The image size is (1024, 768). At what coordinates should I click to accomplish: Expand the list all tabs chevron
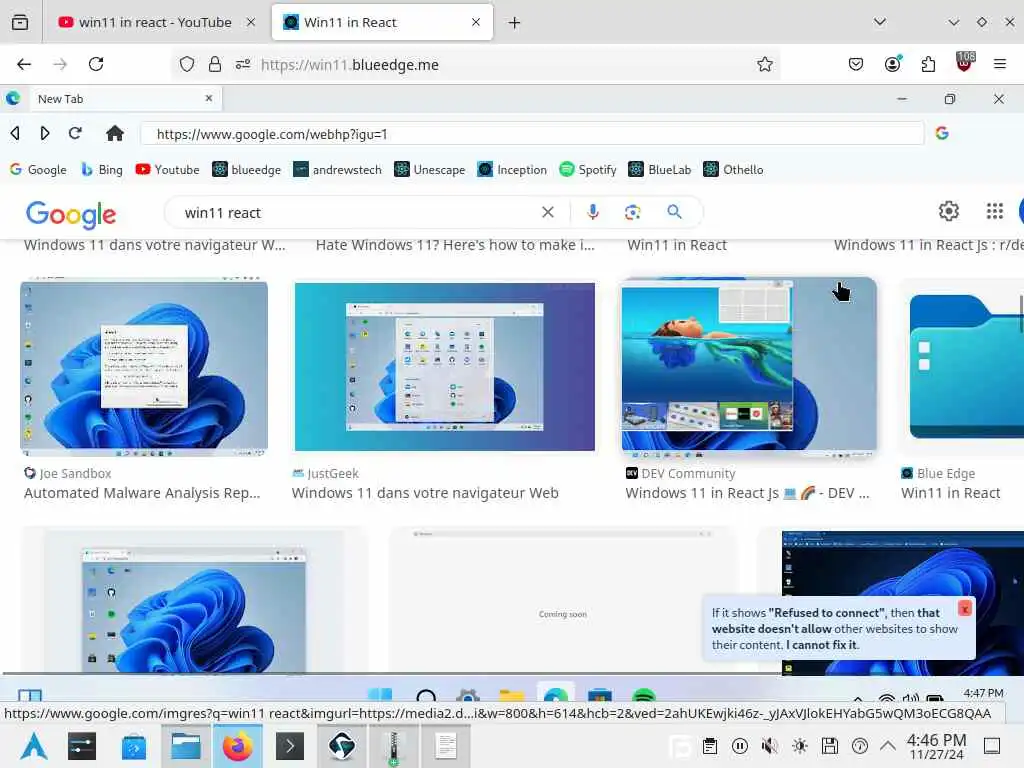pyautogui.click(x=880, y=22)
